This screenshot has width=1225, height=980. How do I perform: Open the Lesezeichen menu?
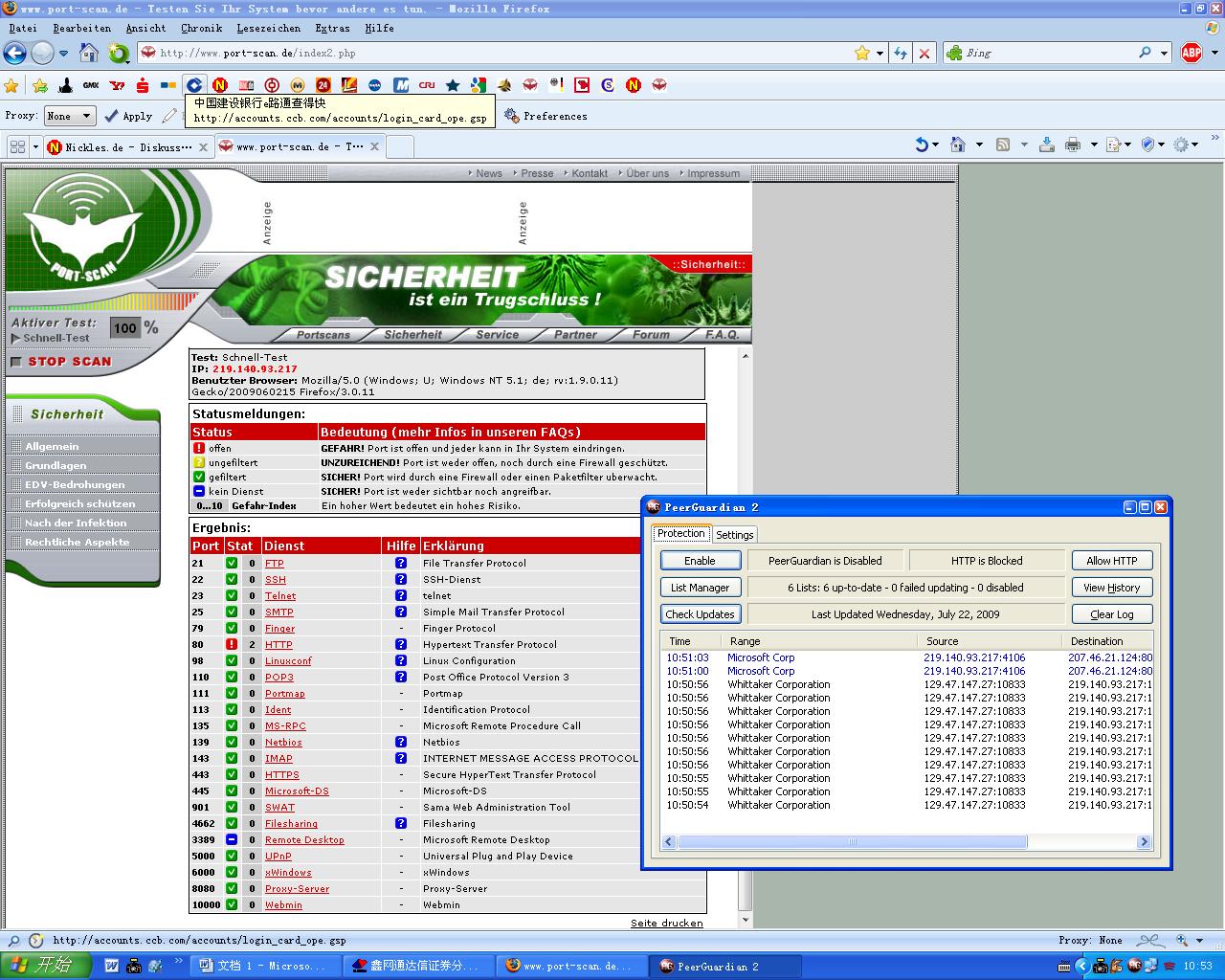coord(268,28)
